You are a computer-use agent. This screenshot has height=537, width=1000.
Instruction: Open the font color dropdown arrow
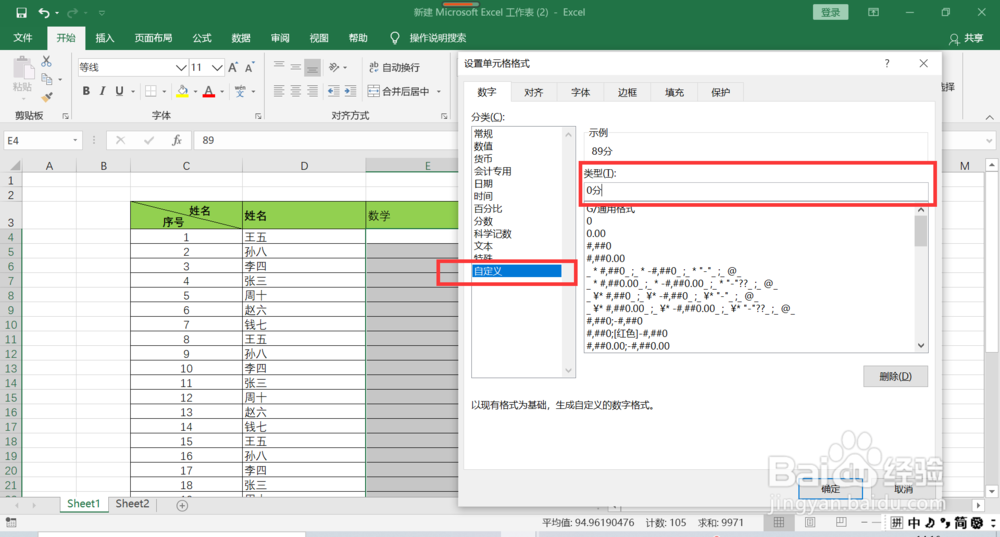(x=222, y=91)
